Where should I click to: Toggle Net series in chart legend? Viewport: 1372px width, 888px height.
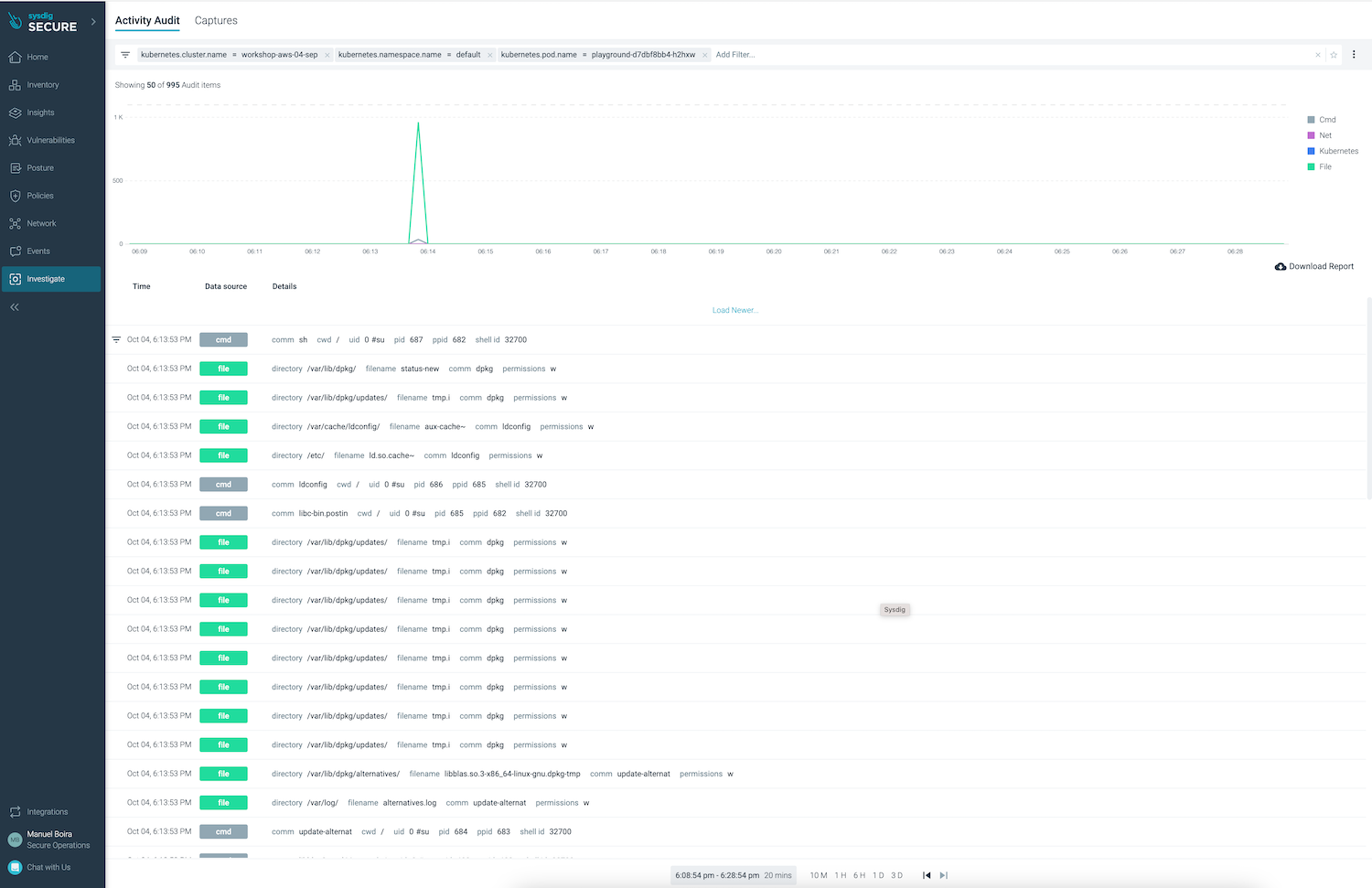point(1320,135)
